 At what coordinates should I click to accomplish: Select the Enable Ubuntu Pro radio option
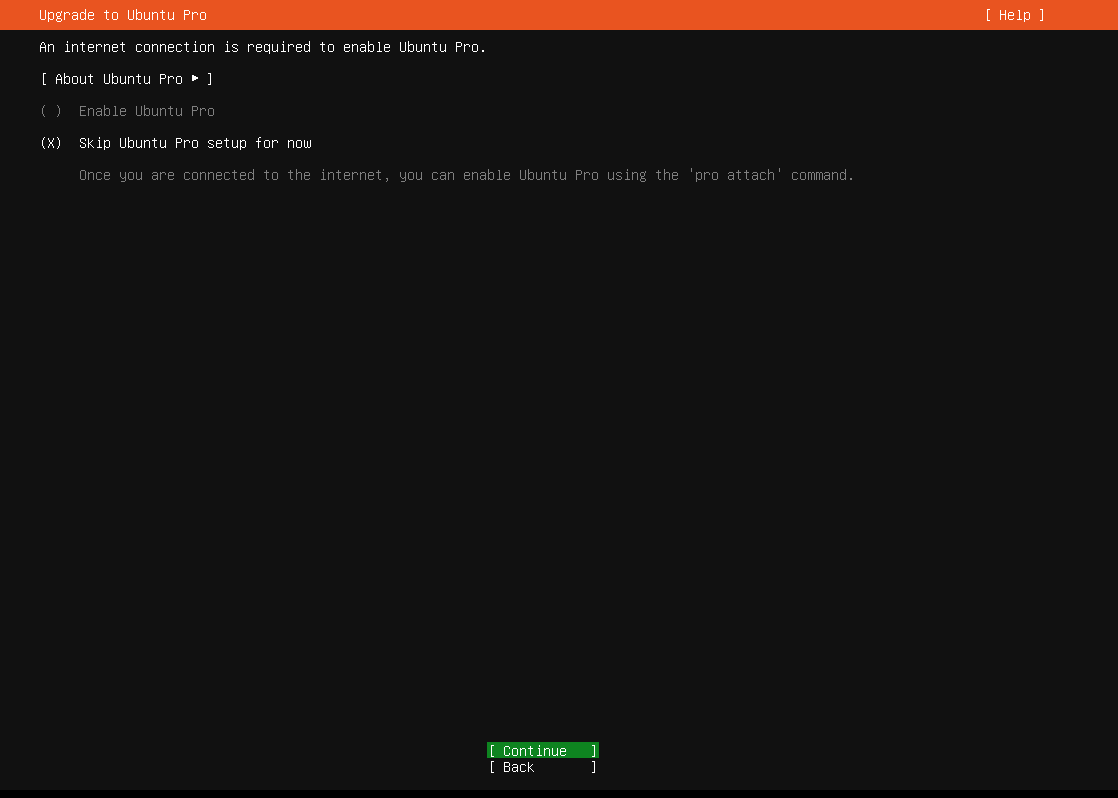128,111
